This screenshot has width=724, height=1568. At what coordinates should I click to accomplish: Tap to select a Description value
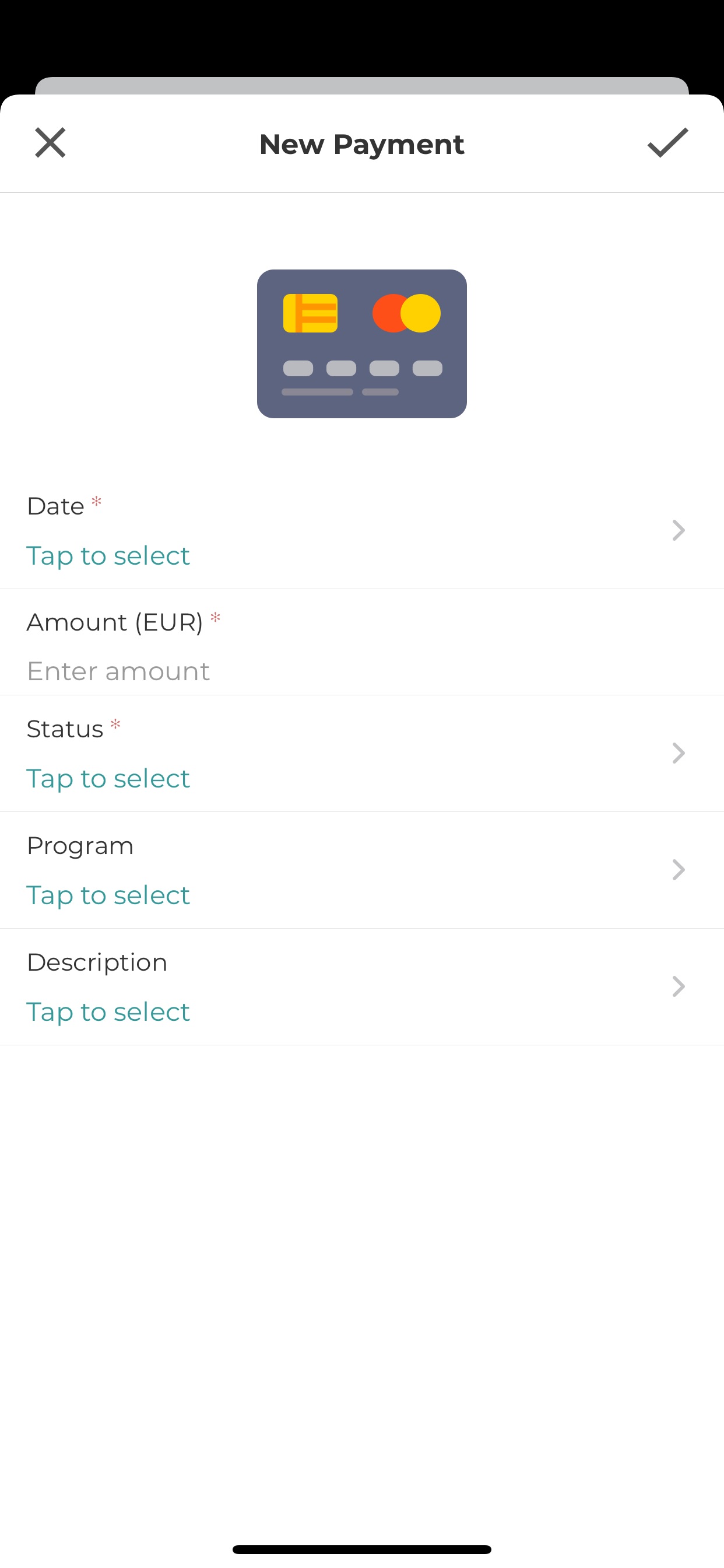tap(108, 1012)
